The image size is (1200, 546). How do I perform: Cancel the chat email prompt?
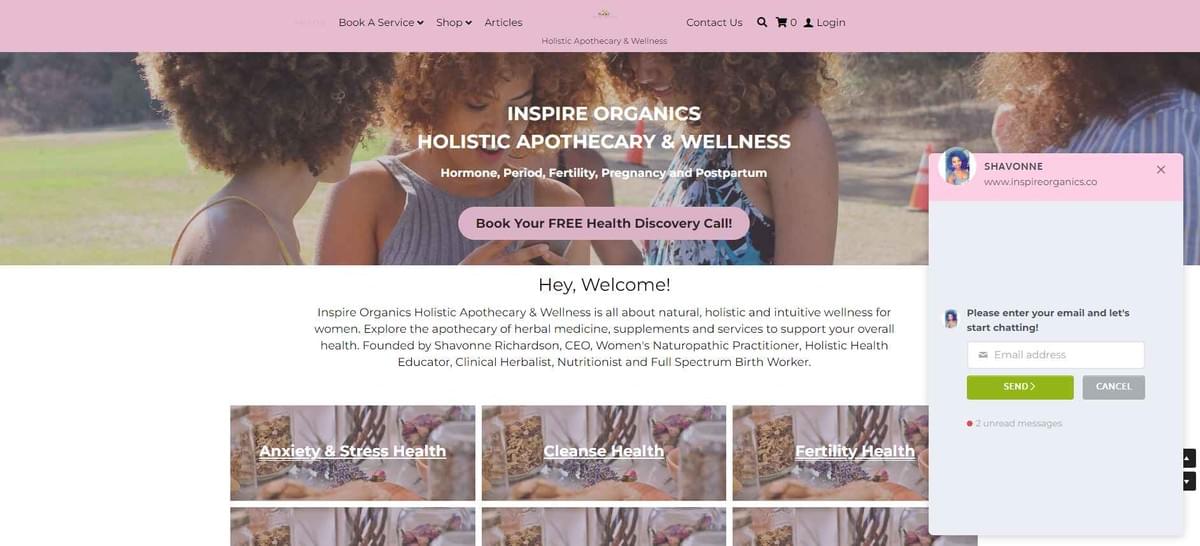1114,387
